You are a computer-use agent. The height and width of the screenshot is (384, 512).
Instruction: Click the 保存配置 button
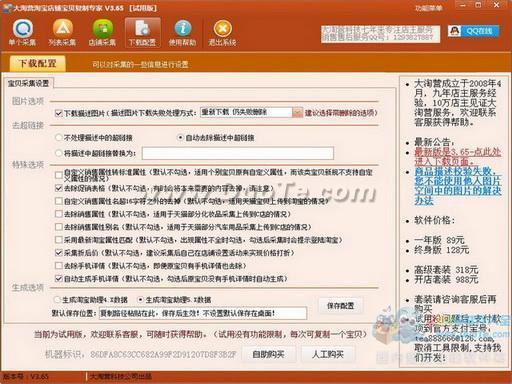click(x=340, y=306)
